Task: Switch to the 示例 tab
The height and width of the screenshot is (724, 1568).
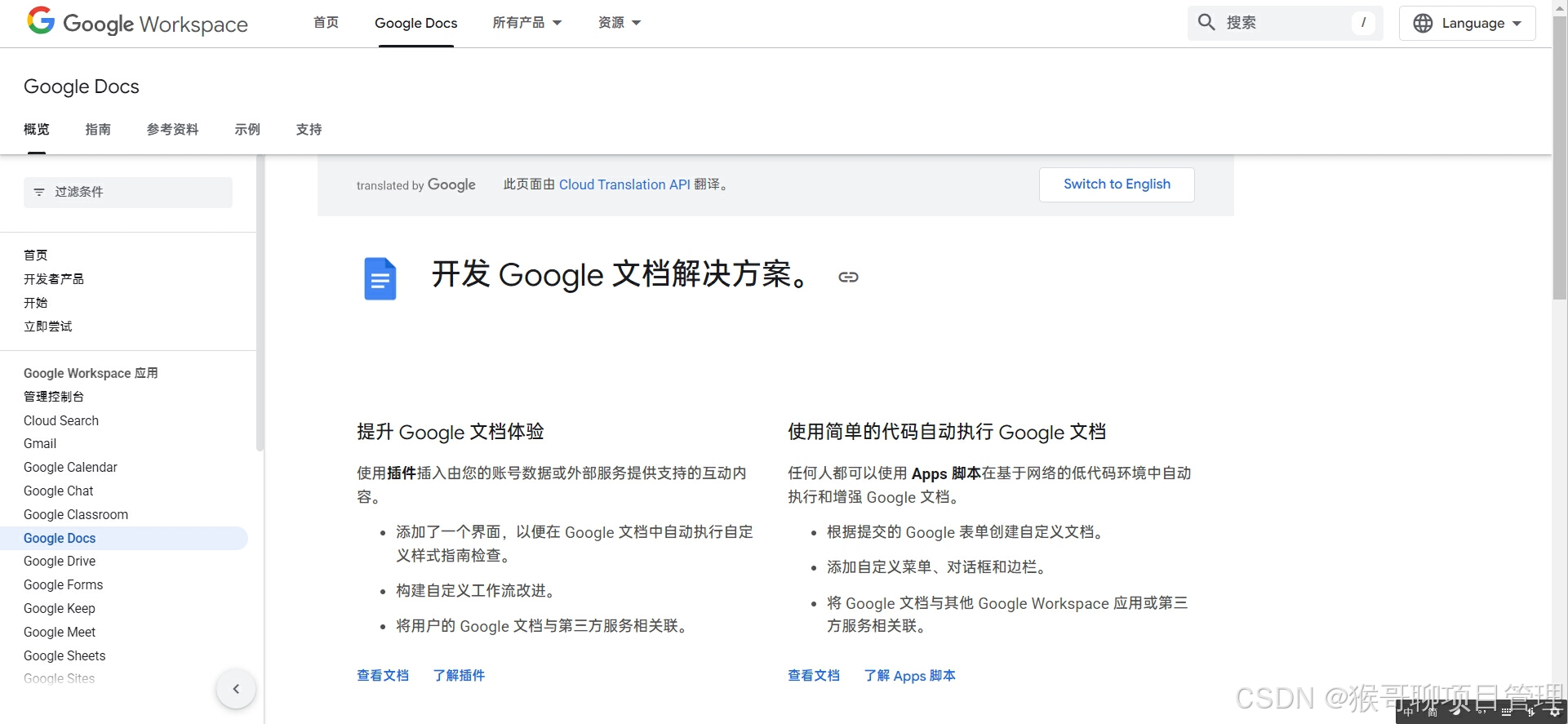Action: pyautogui.click(x=247, y=129)
